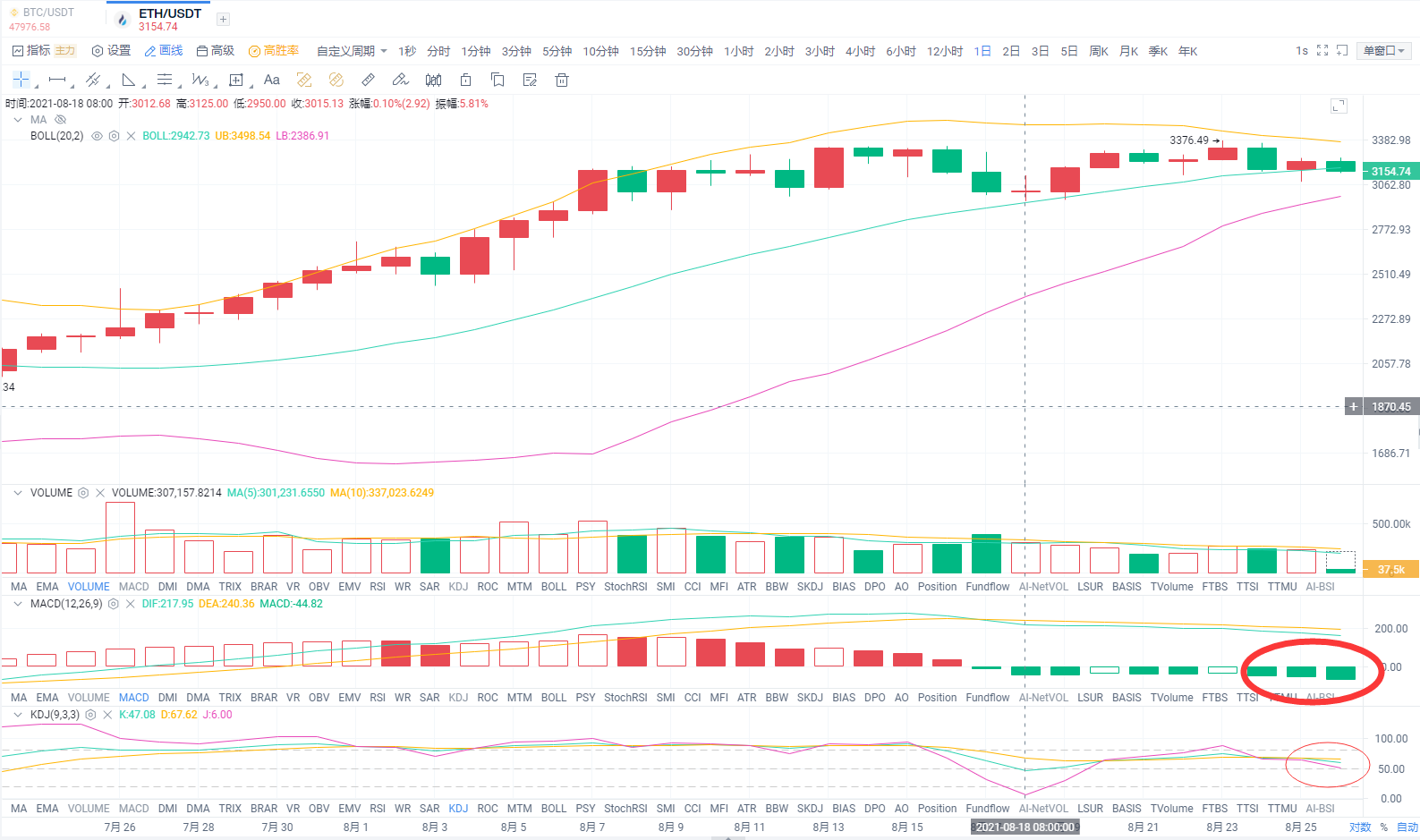1420x840 pixels.
Task: Maximize the main chart pane via corner icon
Action: [1339, 106]
